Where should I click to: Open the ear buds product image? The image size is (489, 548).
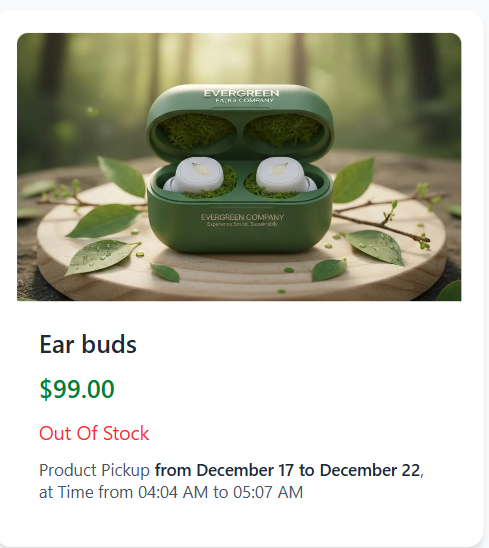[x=239, y=167]
